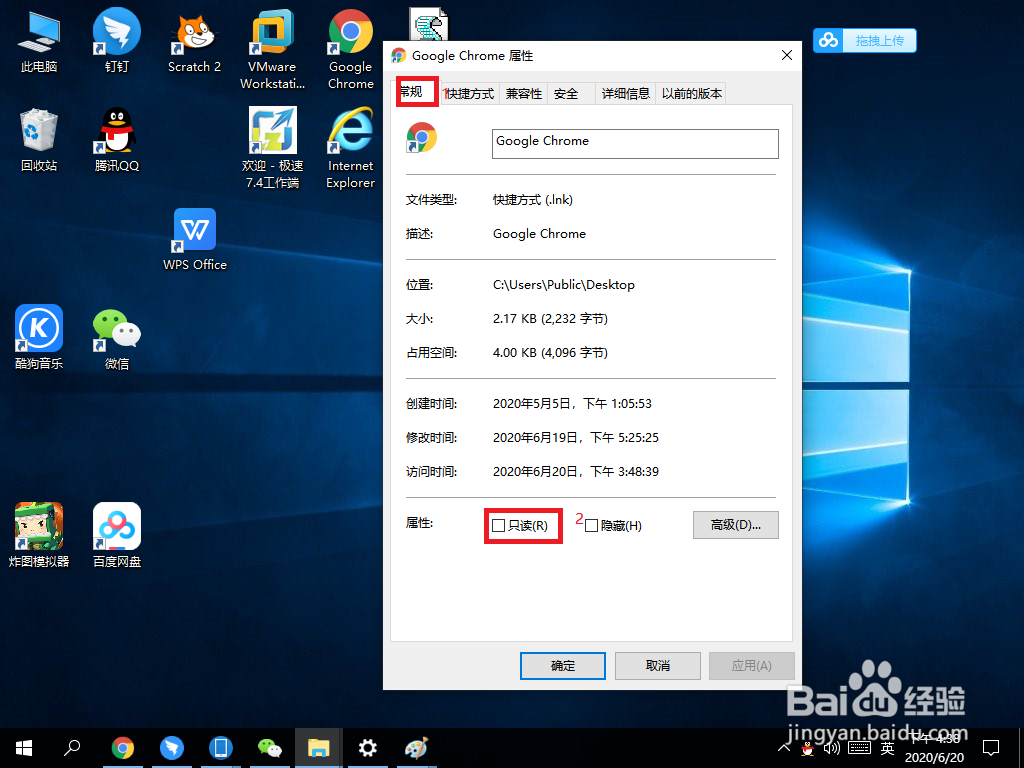Open taskbar search magnifier
Viewport: 1024px width, 768px height.
click(x=72, y=748)
